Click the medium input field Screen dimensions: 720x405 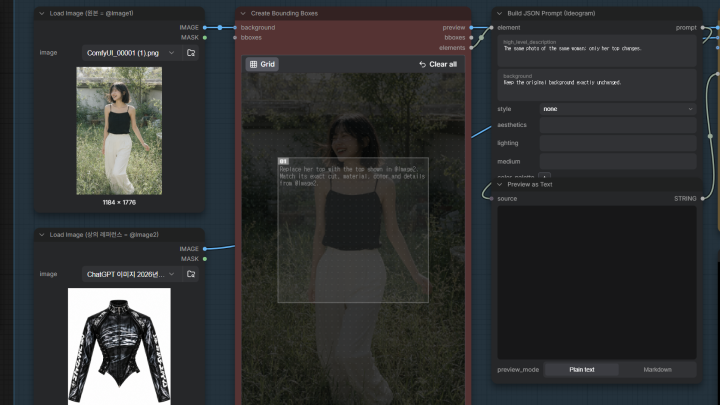(x=618, y=162)
